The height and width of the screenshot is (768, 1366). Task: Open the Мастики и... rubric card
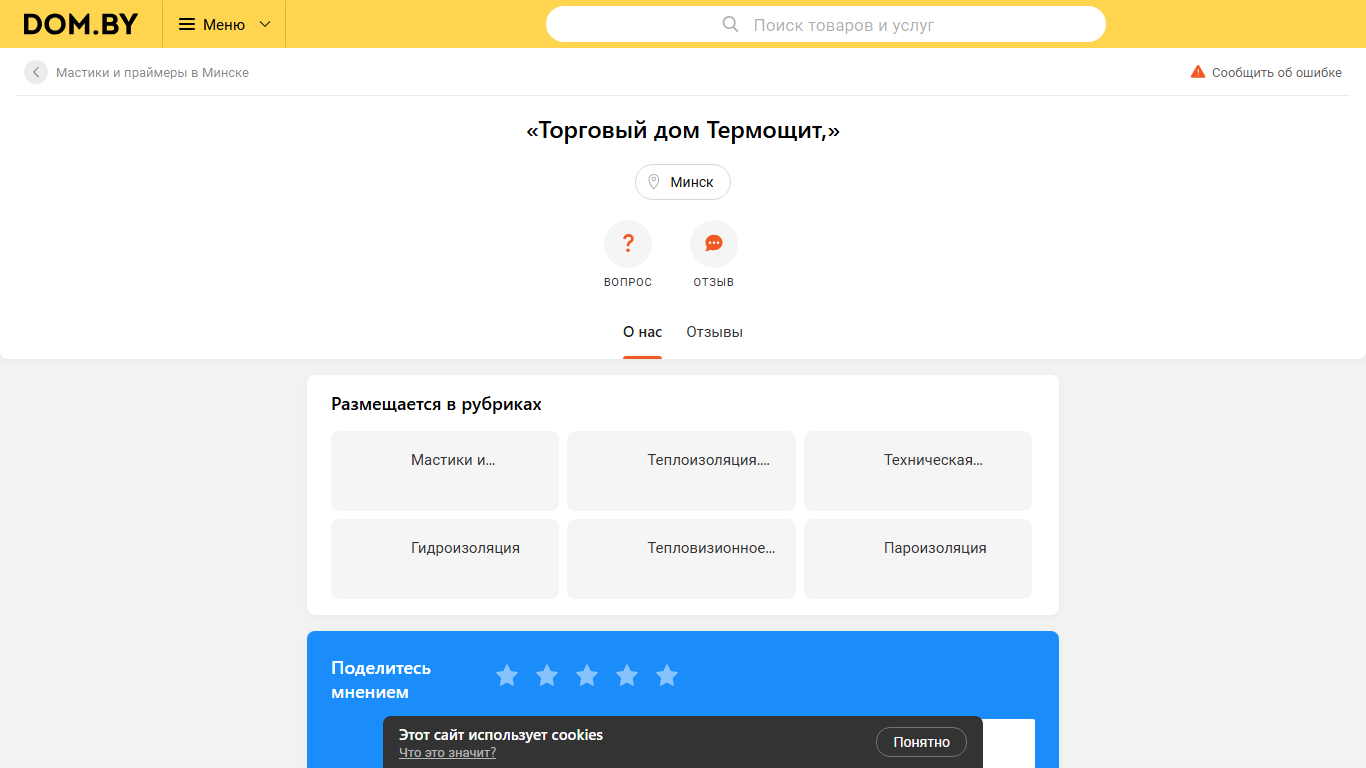(445, 471)
